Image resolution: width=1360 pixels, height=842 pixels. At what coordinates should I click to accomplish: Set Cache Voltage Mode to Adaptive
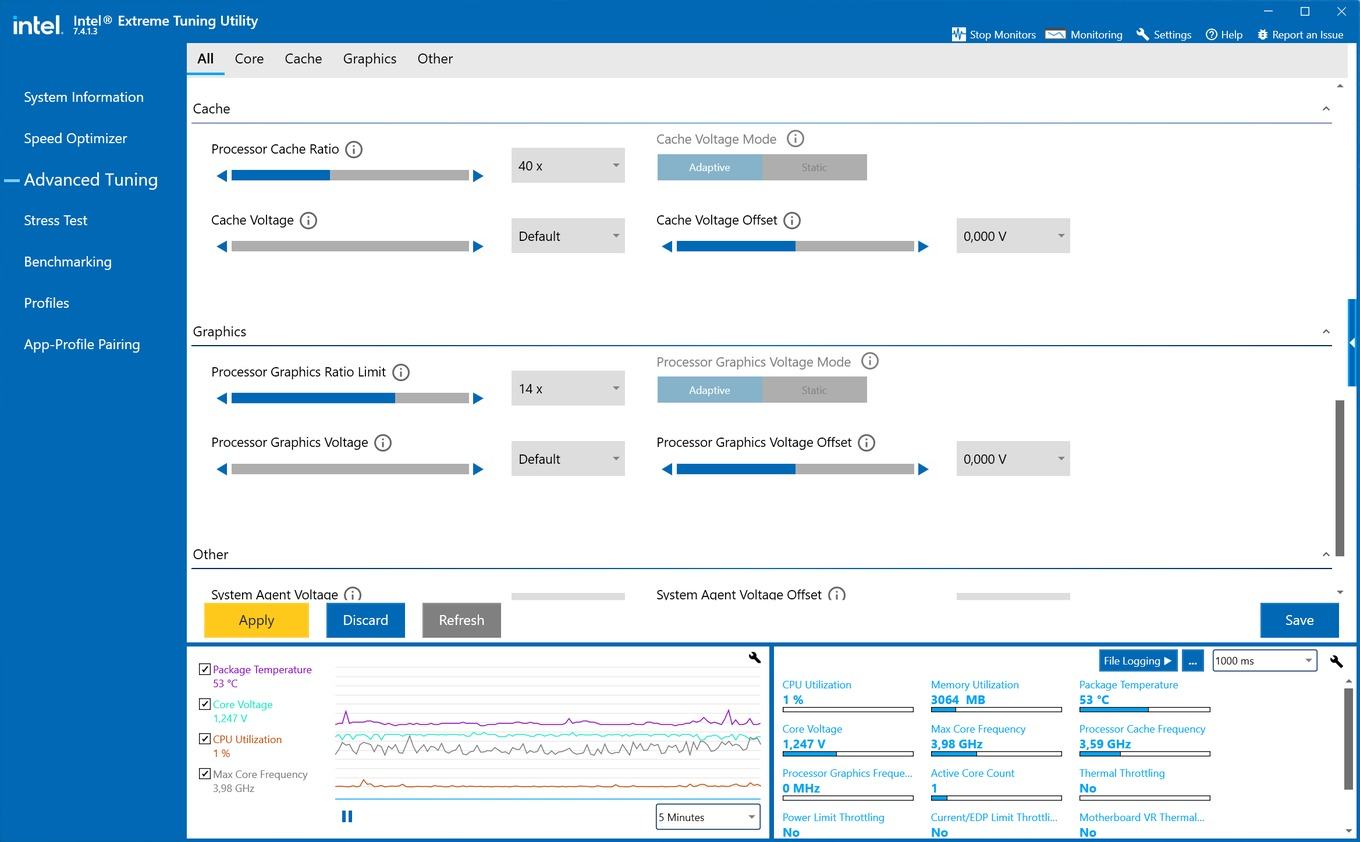pyautogui.click(x=709, y=167)
